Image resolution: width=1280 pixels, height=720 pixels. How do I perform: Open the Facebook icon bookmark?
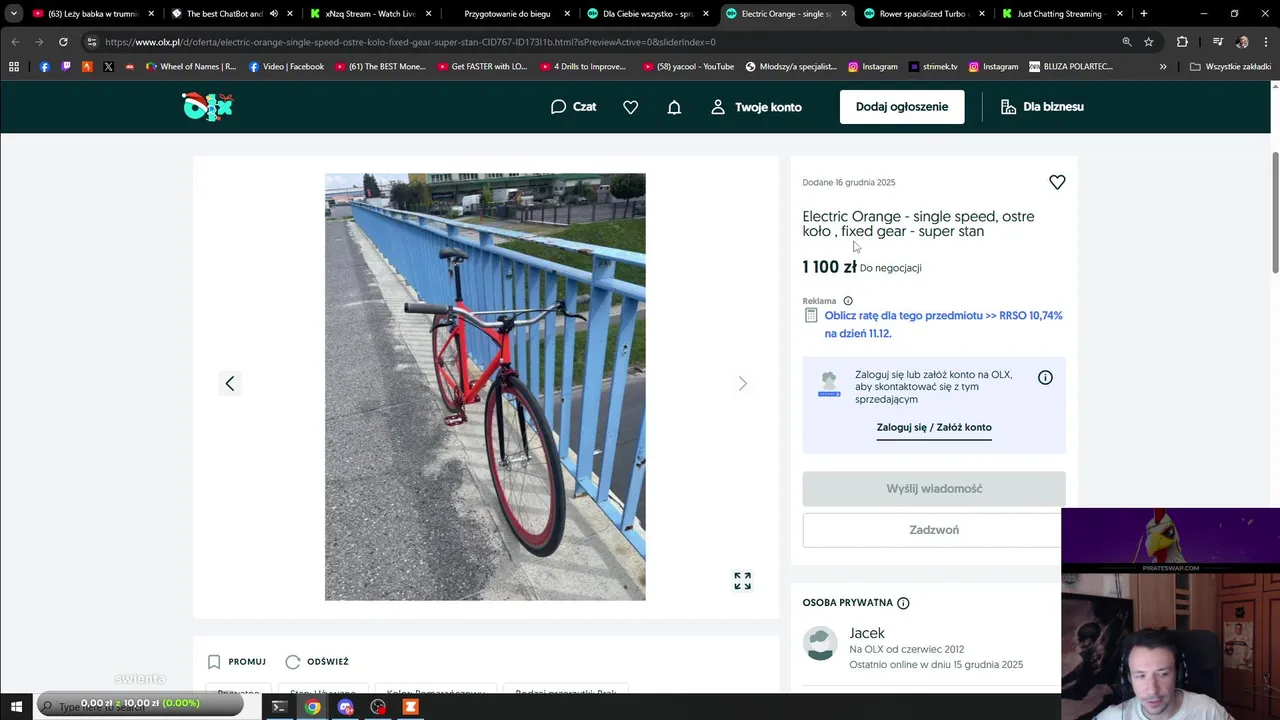coord(44,67)
